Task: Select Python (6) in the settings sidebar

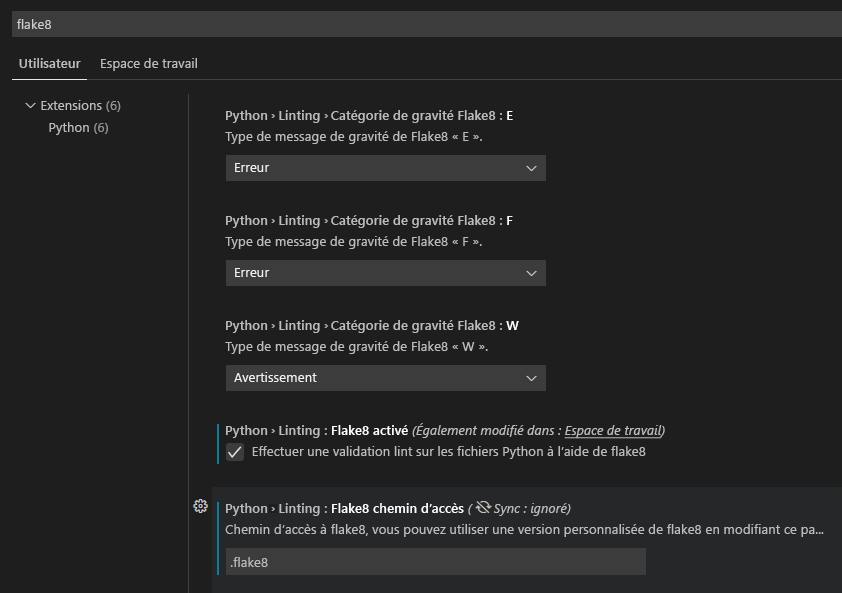Action: (x=77, y=127)
